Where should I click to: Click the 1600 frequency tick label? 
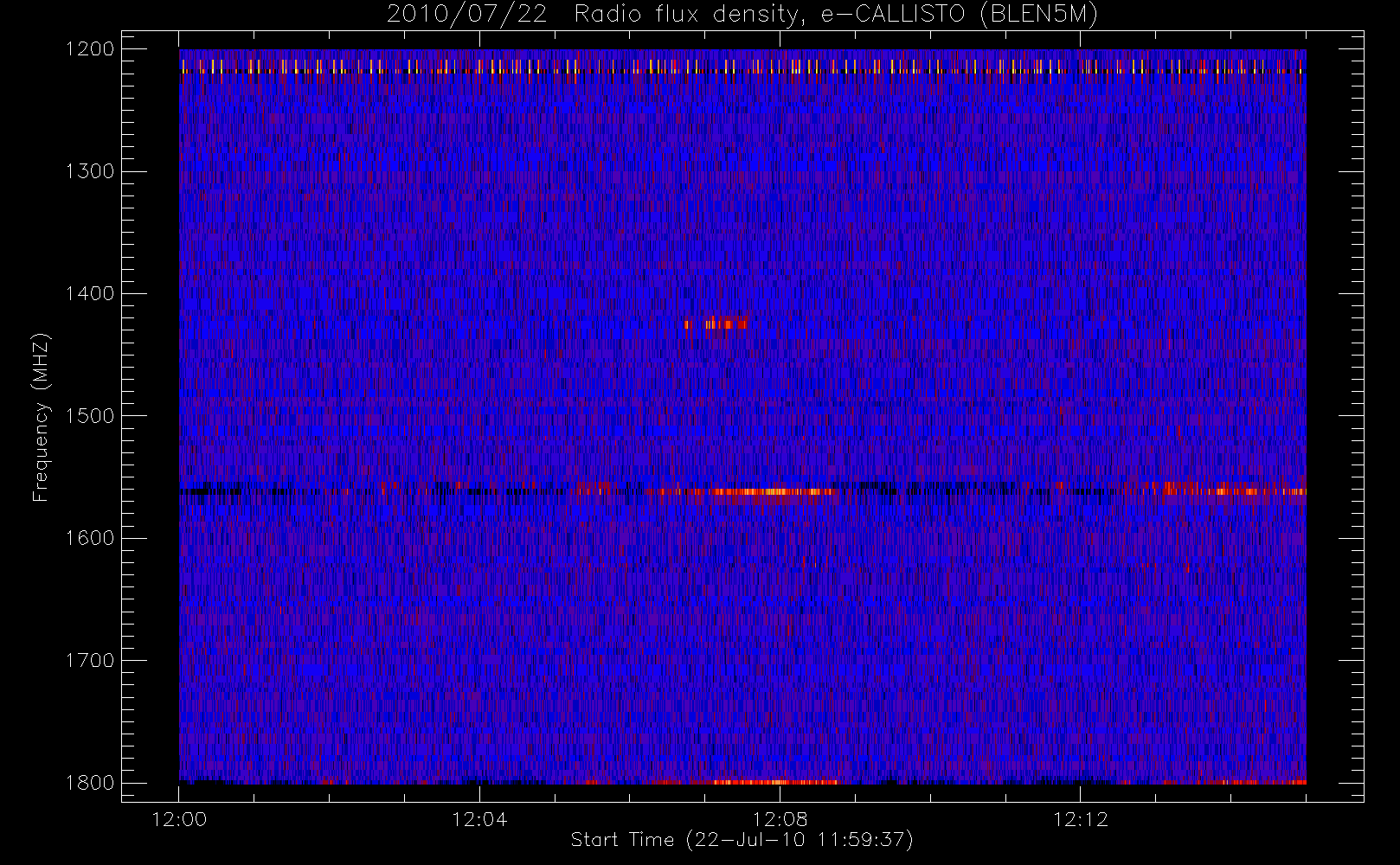click(x=90, y=538)
